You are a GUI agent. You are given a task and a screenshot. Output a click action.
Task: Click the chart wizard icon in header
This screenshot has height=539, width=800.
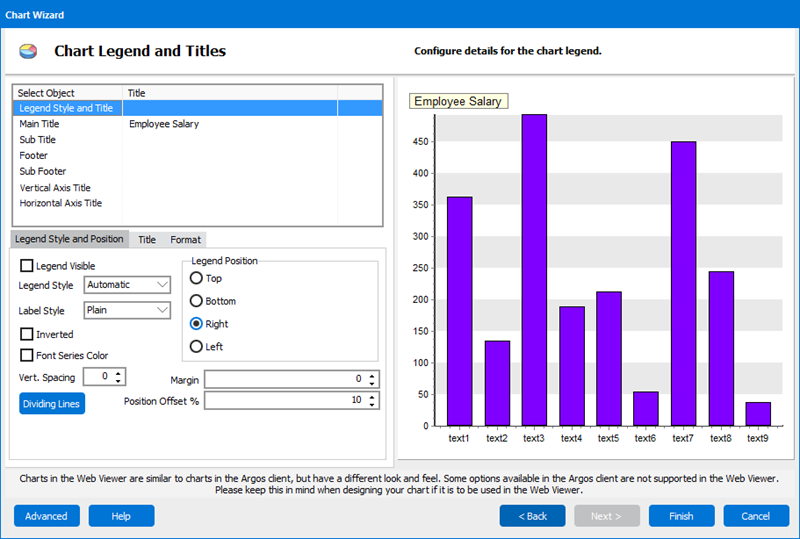coord(28,51)
